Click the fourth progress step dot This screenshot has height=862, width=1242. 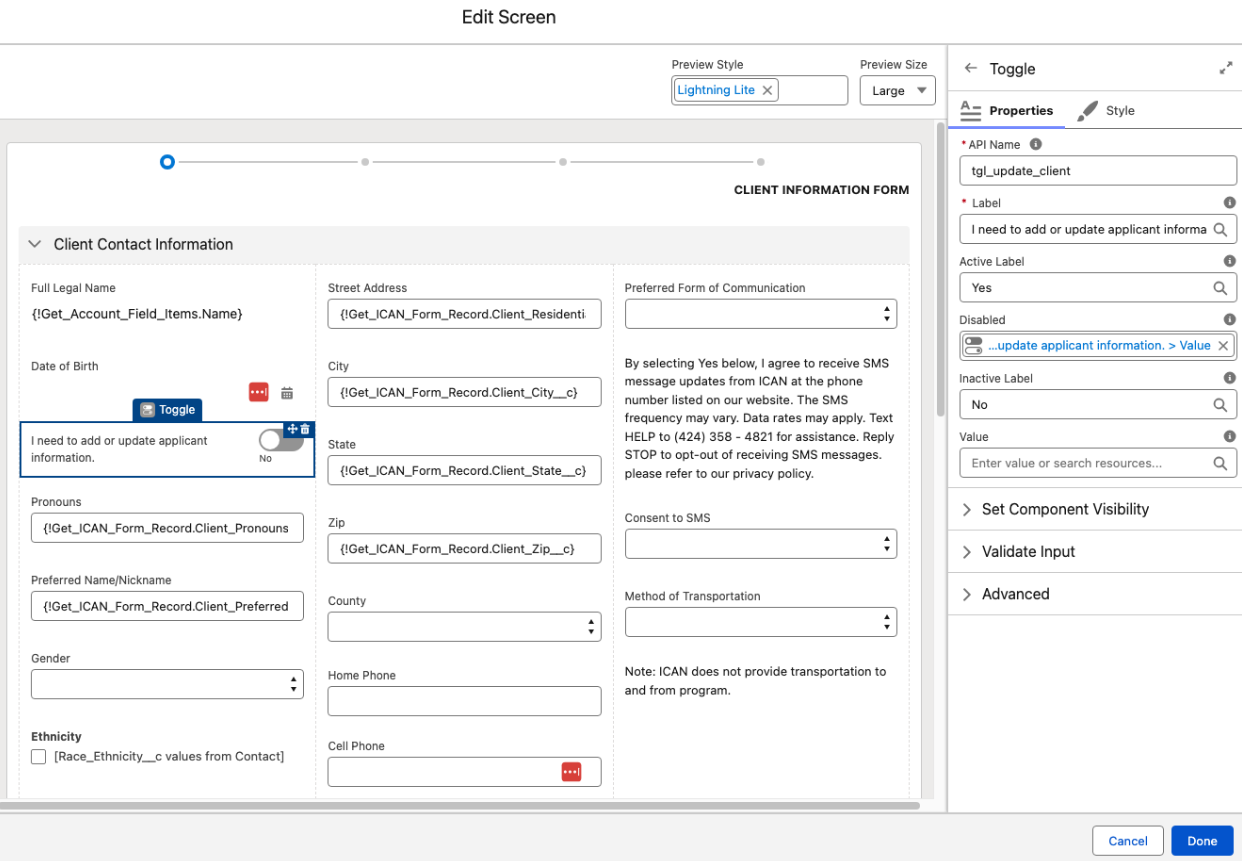pyautogui.click(x=761, y=161)
